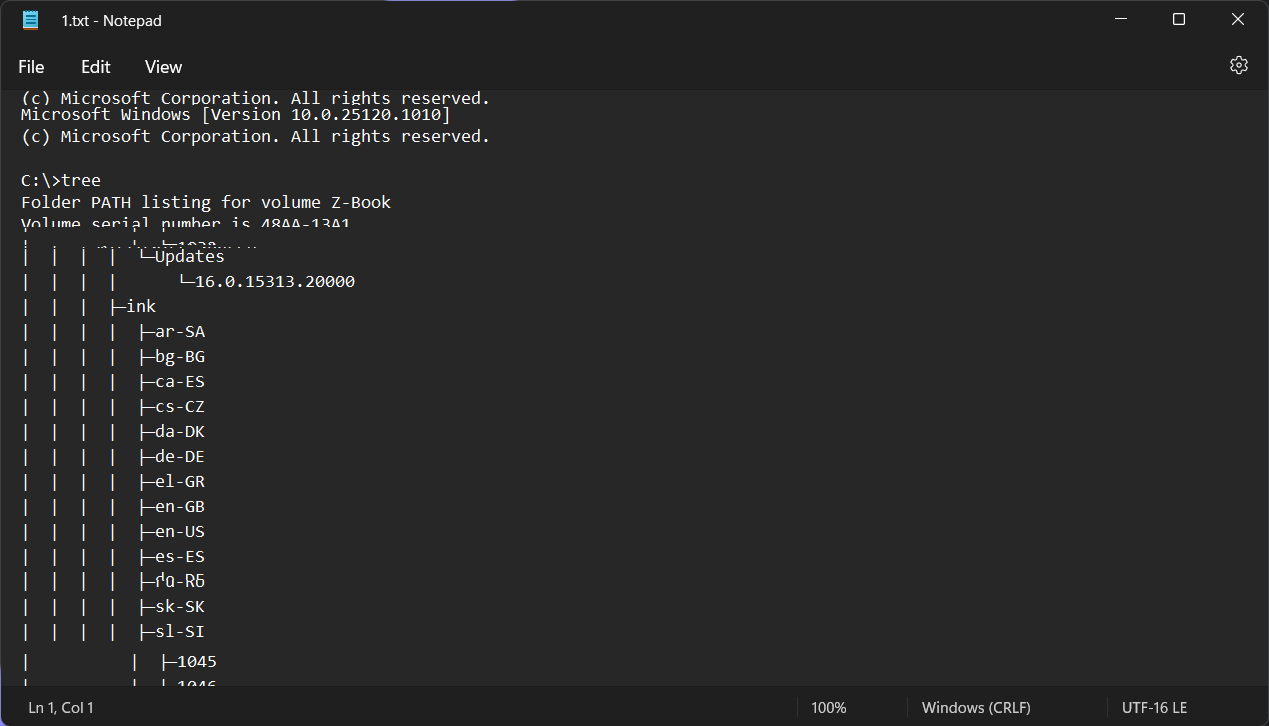Screen dimensions: 1269x726
Task: Click the Microsoft Windows version line
Action: 236,115
